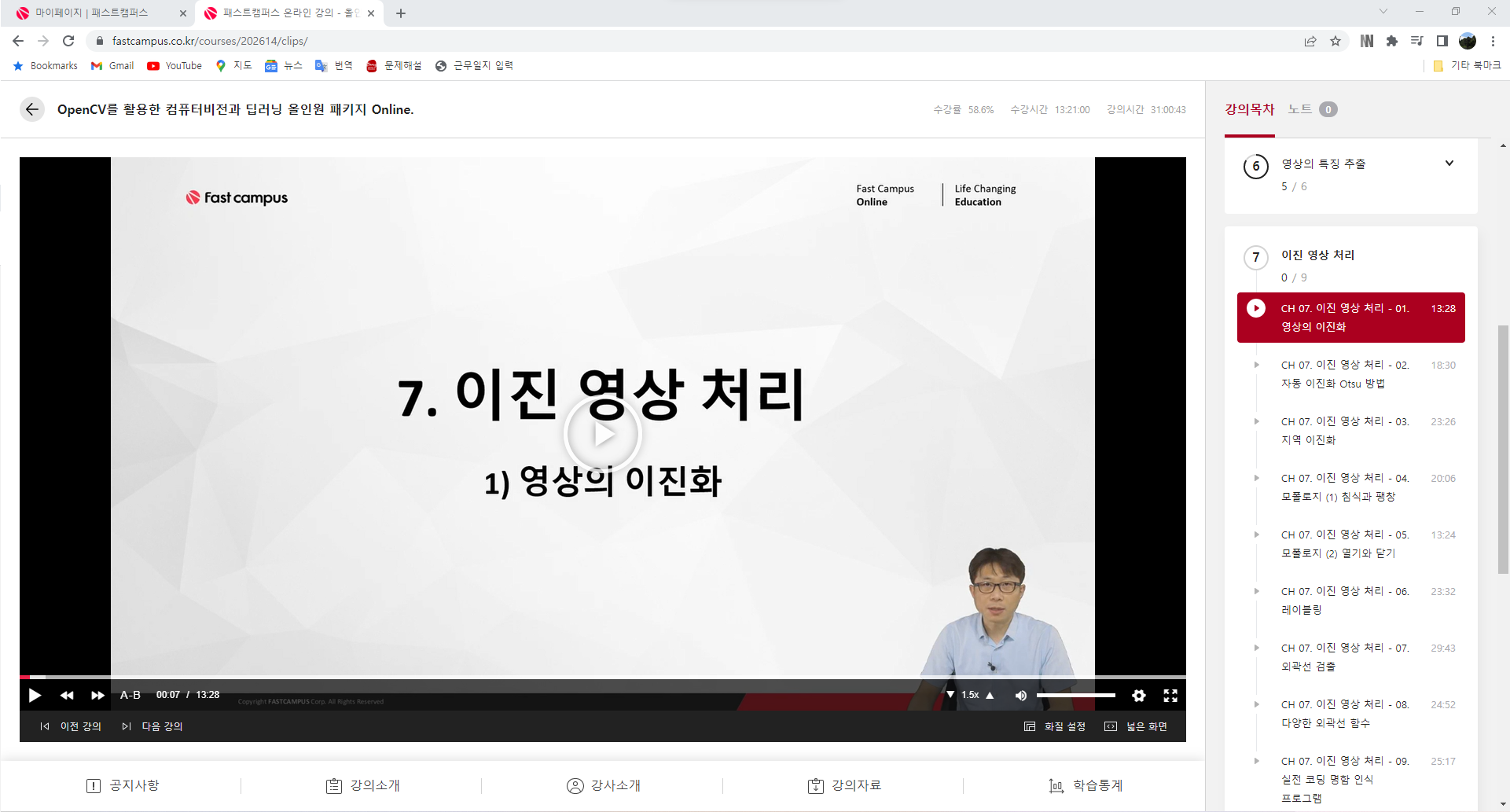
Task: Close the 마이페이지 browser tab
Action: pyautogui.click(x=182, y=13)
